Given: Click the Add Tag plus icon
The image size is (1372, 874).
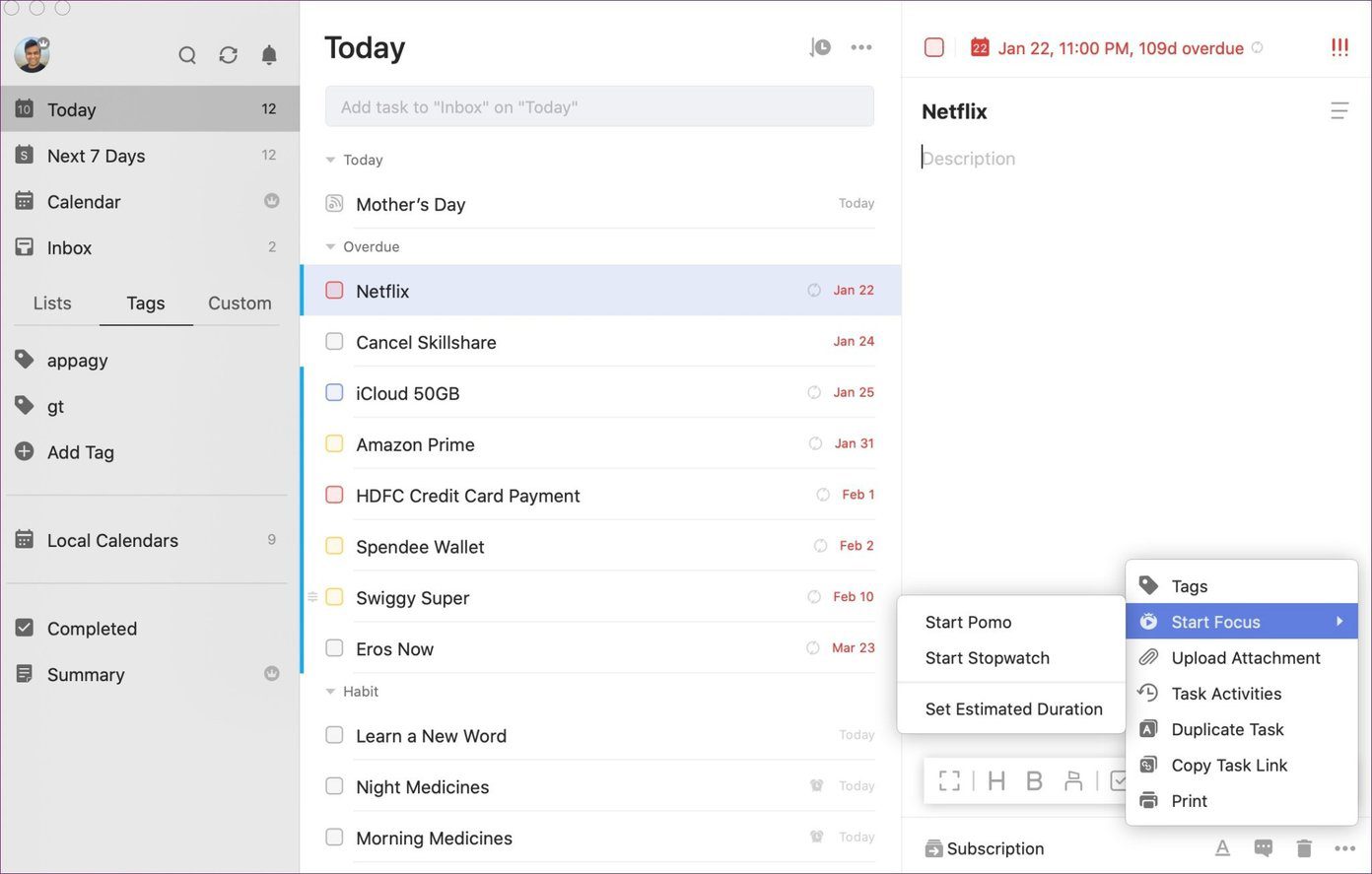Looking at the screenshot, I should (25, 452).
